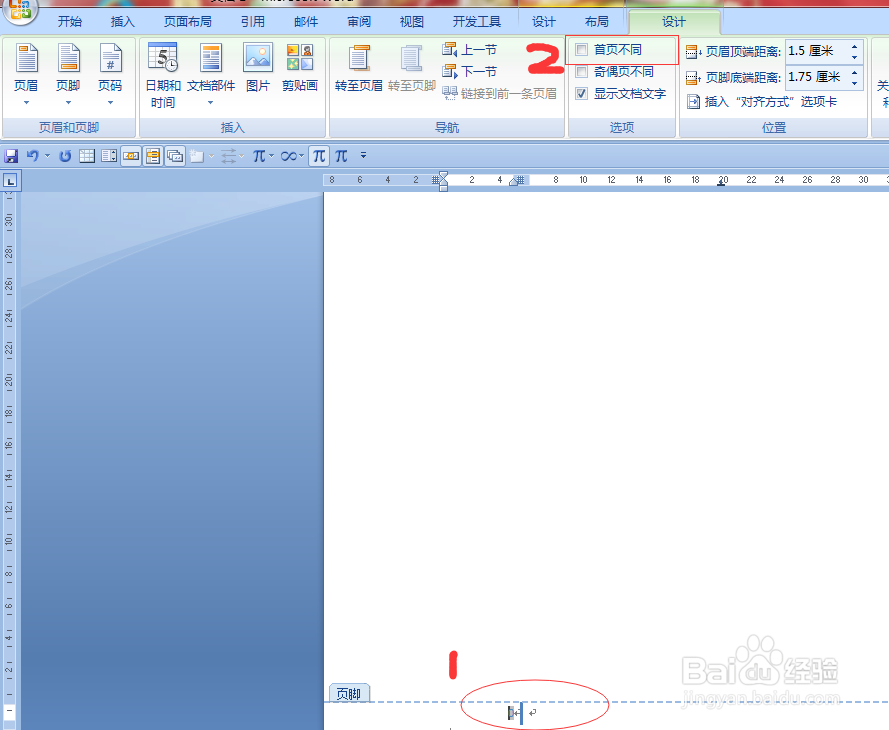Open the 页脚 footer gallery
Image resolution: width=889 pixels, height=730 pixels.
(x=68, y=74)
